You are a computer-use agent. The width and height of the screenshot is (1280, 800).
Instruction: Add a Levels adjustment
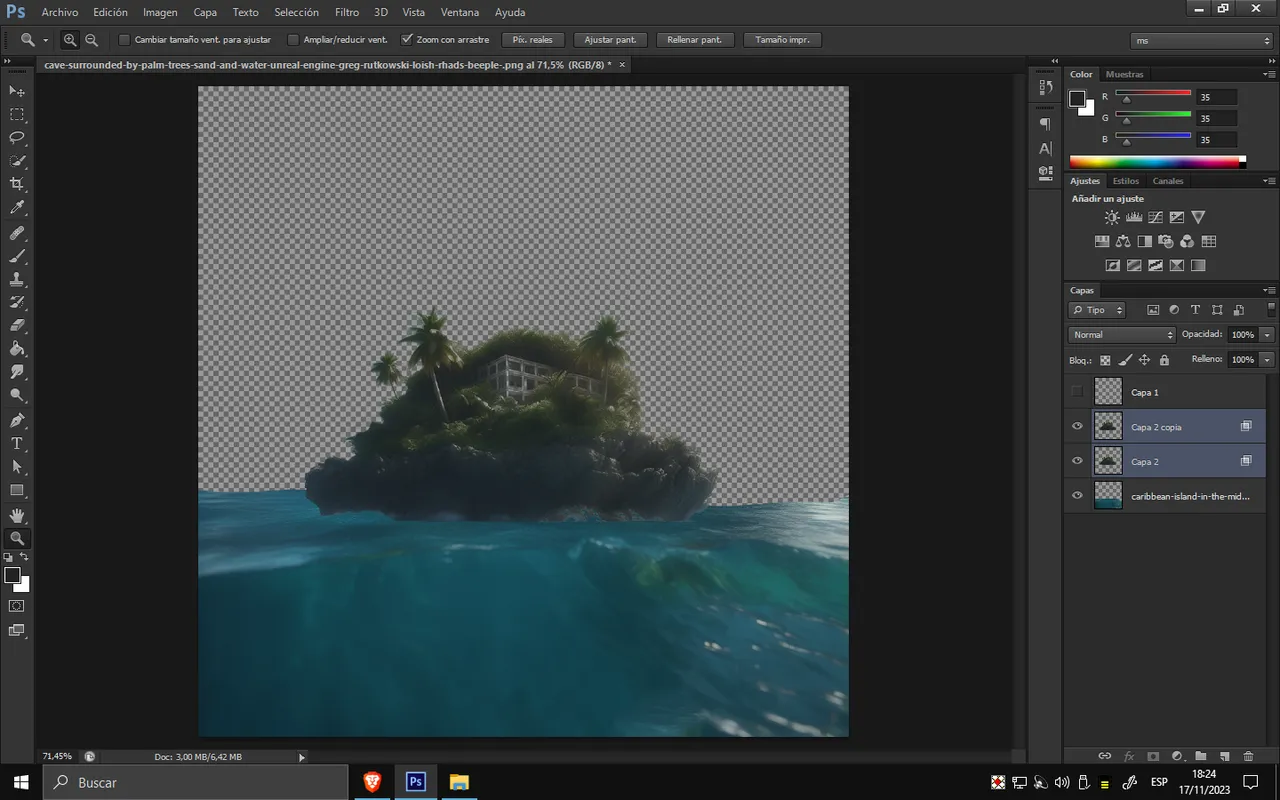tap(1134, 217)
